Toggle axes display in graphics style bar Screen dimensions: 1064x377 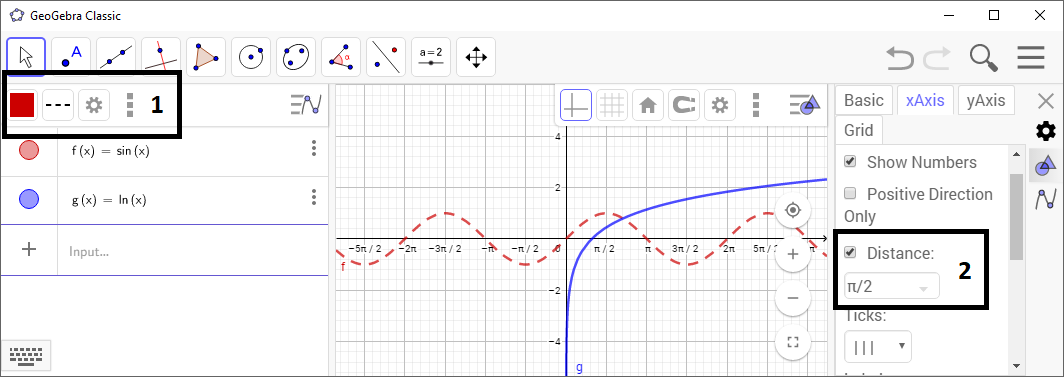tap(575, 105)
